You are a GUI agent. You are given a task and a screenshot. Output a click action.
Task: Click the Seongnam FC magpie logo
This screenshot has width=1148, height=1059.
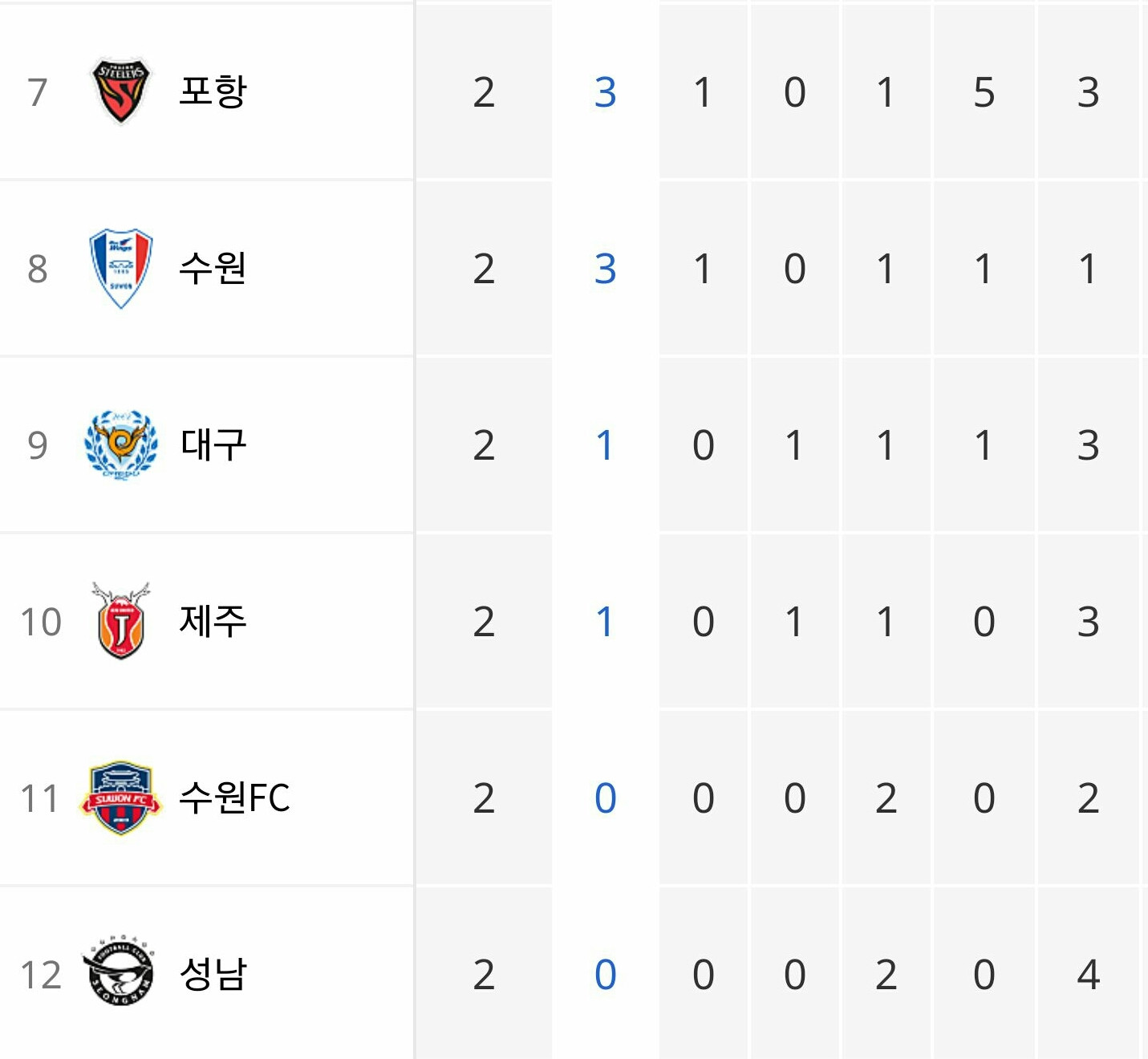119,972
